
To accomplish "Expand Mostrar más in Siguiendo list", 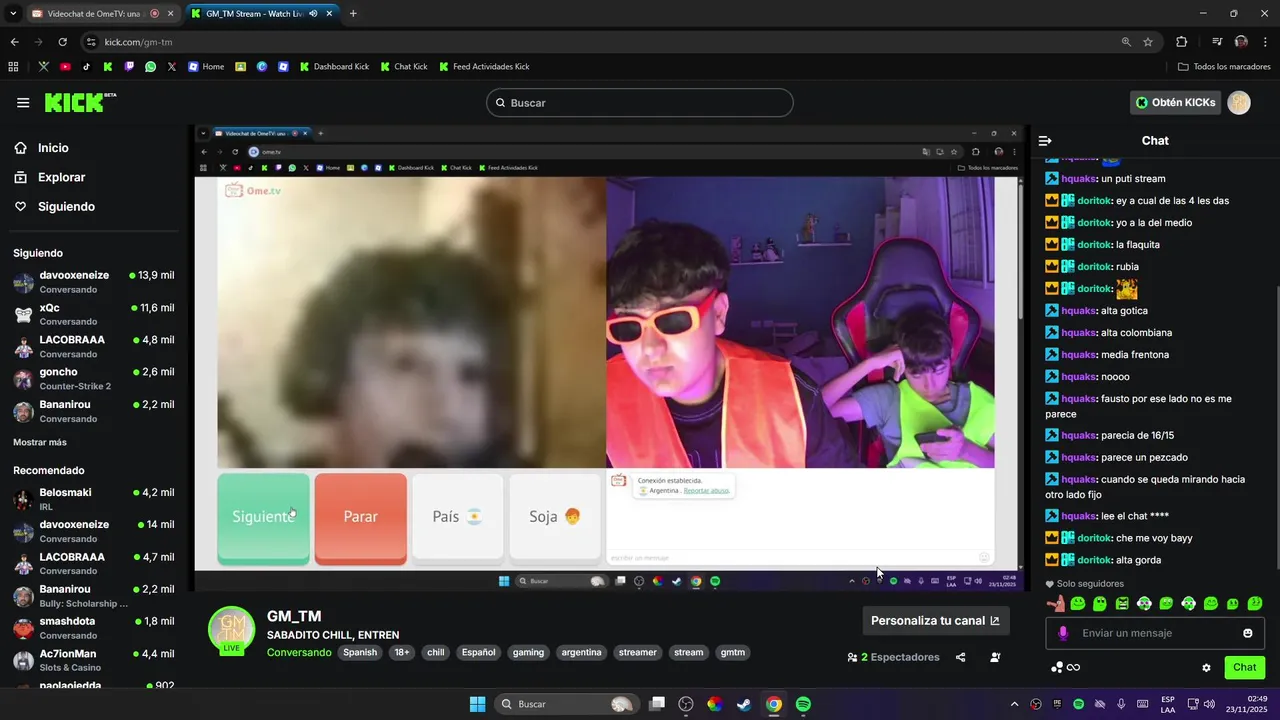I will pos(40,442).
